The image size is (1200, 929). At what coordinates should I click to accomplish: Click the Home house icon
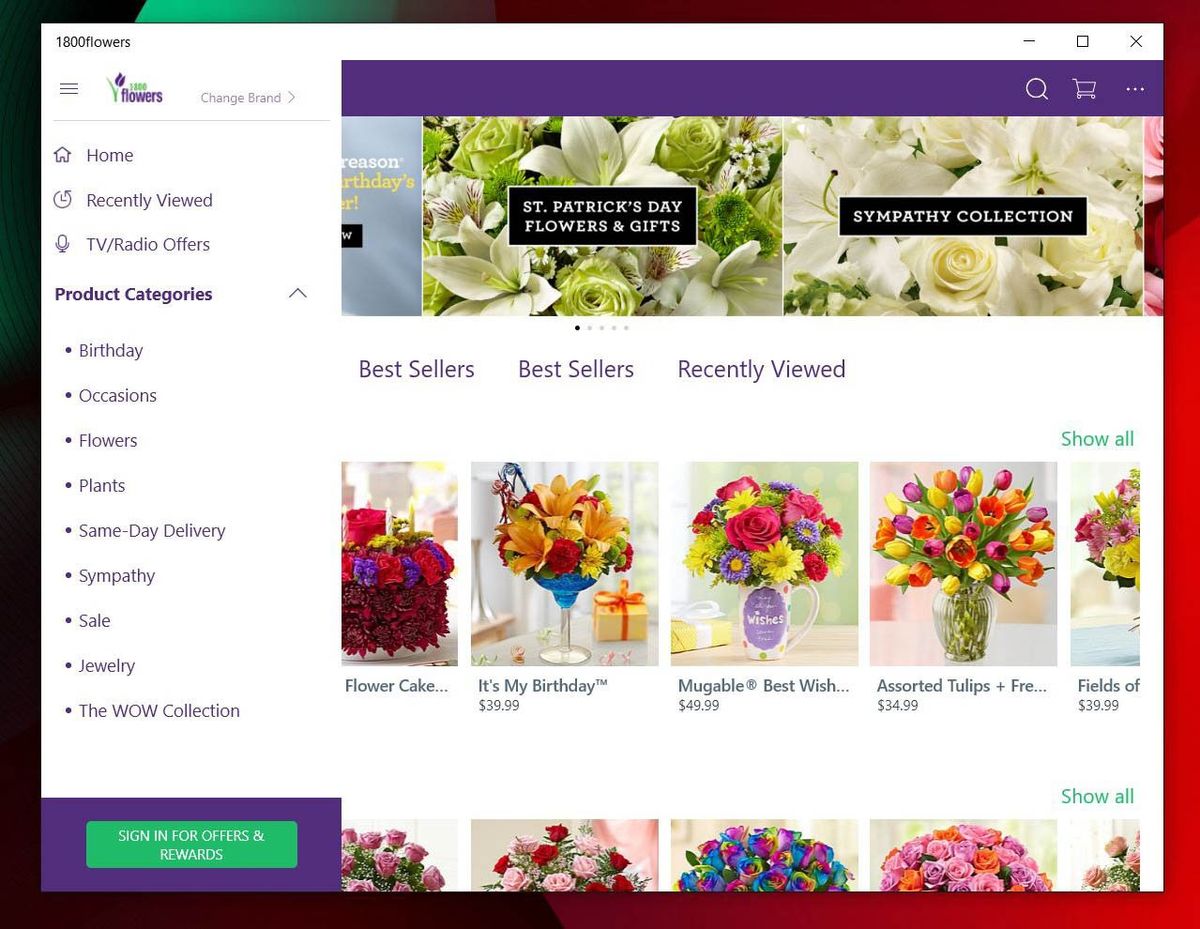click(62, 154)
